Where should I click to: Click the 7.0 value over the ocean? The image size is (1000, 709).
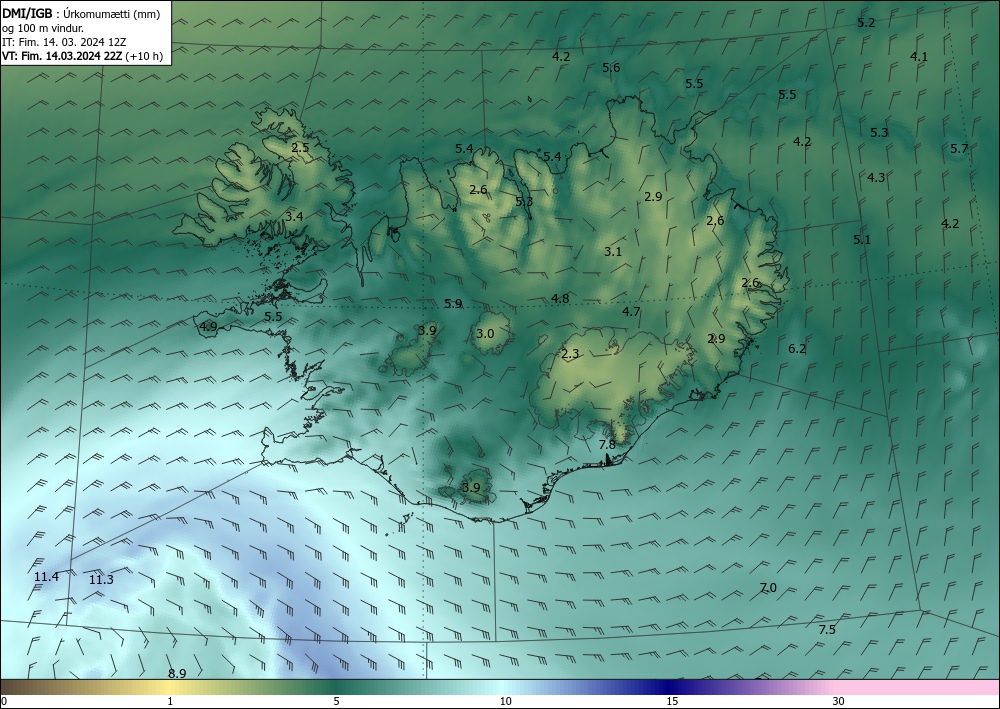click(x=768, y=587)
